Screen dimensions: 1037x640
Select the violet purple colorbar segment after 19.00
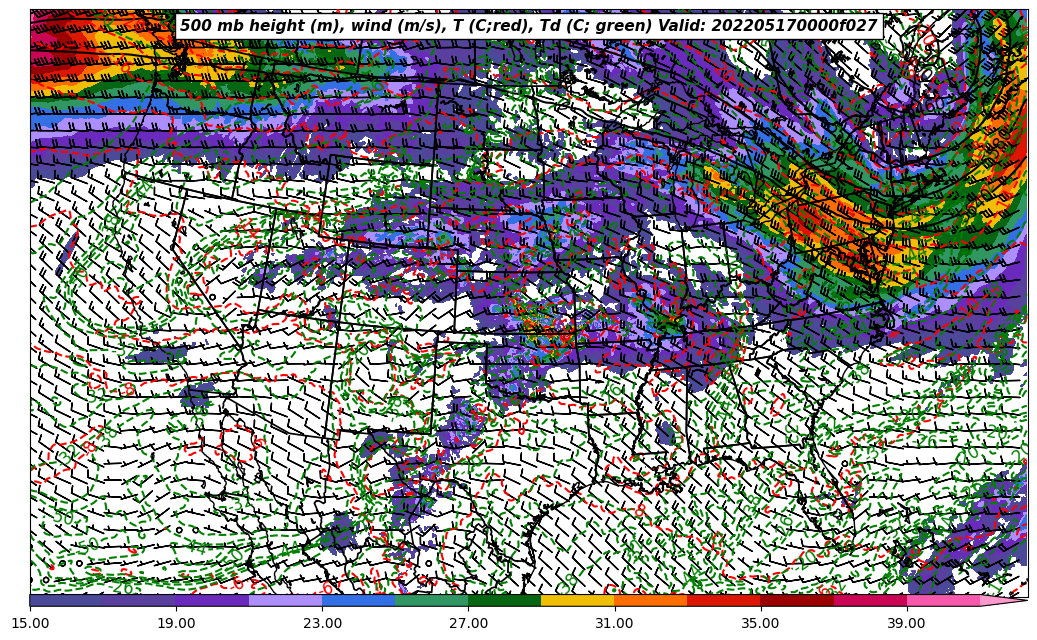[212, 600]
